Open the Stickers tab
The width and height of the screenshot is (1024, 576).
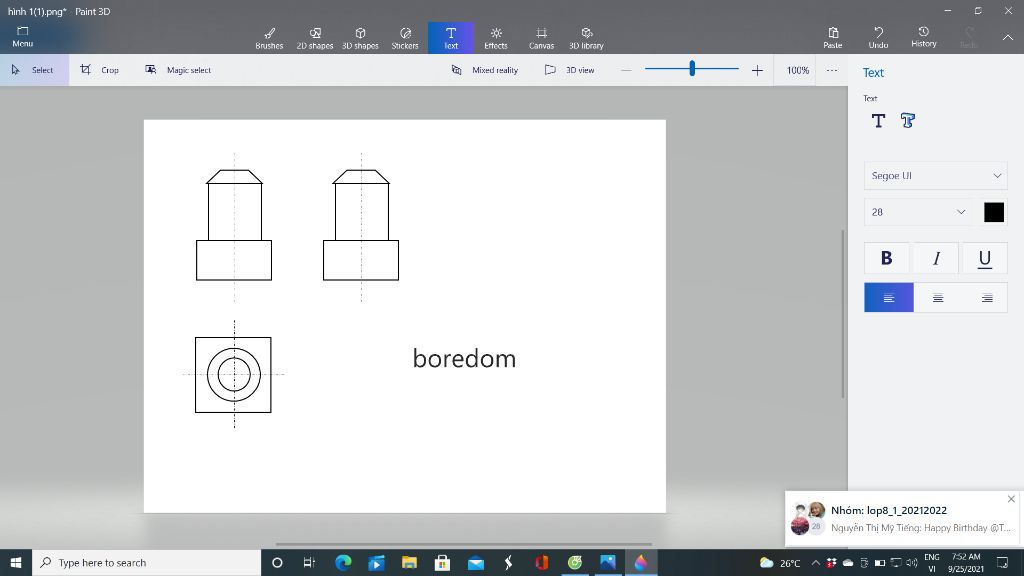(405, 38)
